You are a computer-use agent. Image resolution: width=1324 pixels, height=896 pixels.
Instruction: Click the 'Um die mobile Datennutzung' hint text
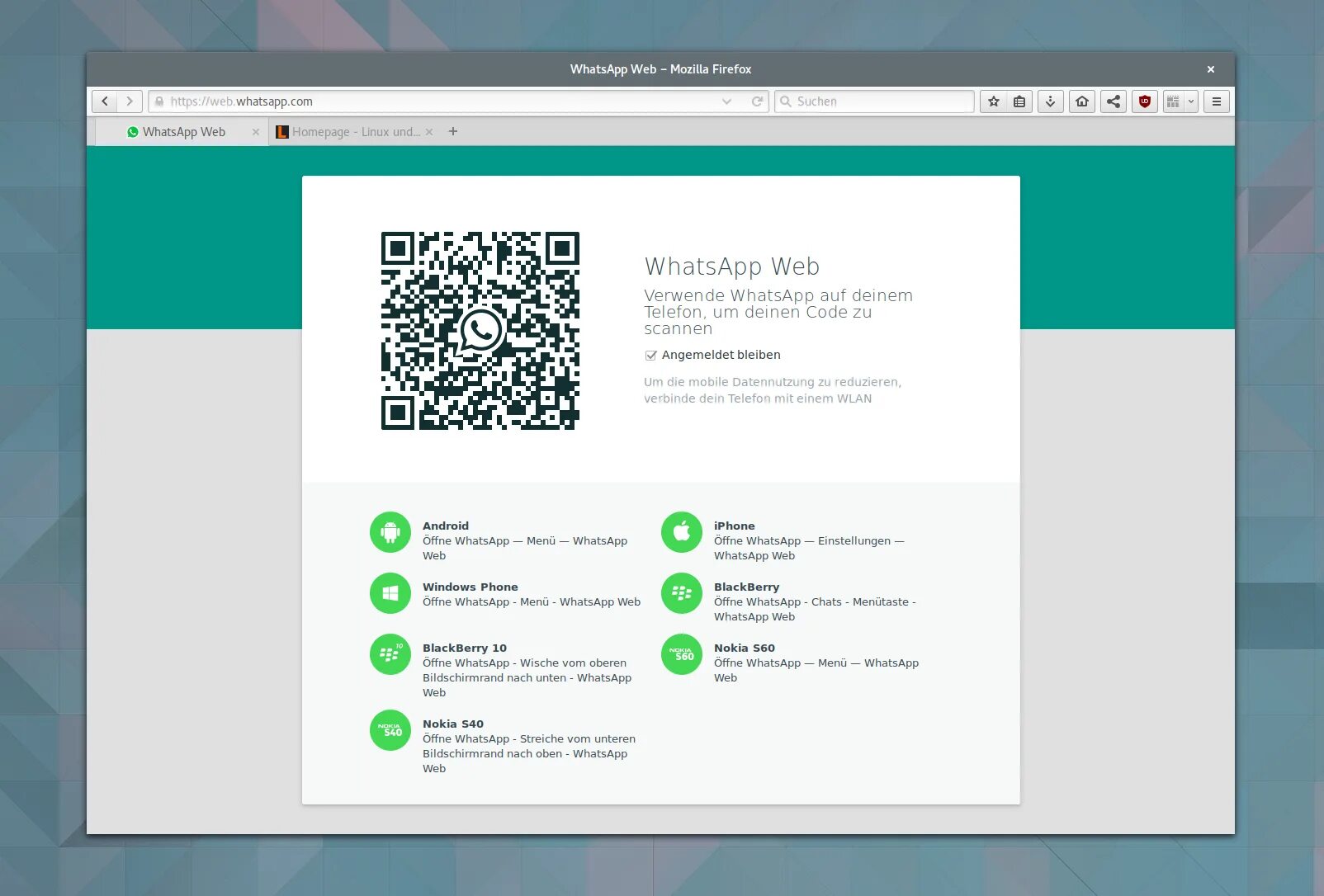(773, 390)
